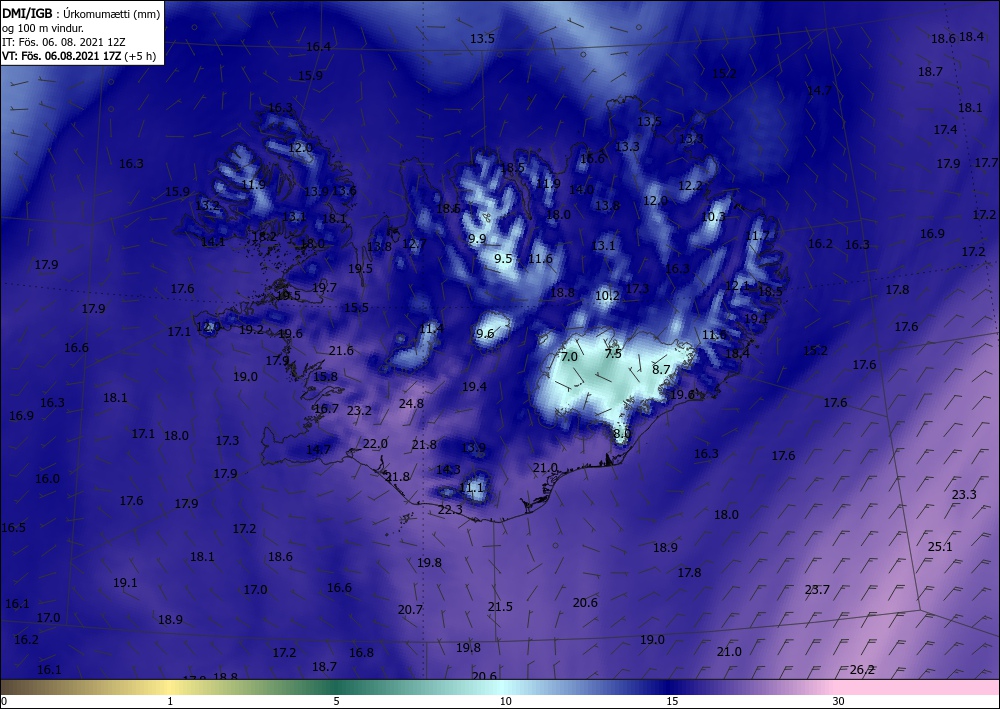The width and height of the screenshot is (1000, 709).
Task: Click the 21.5 map value
Action: (x=500, y=607)
